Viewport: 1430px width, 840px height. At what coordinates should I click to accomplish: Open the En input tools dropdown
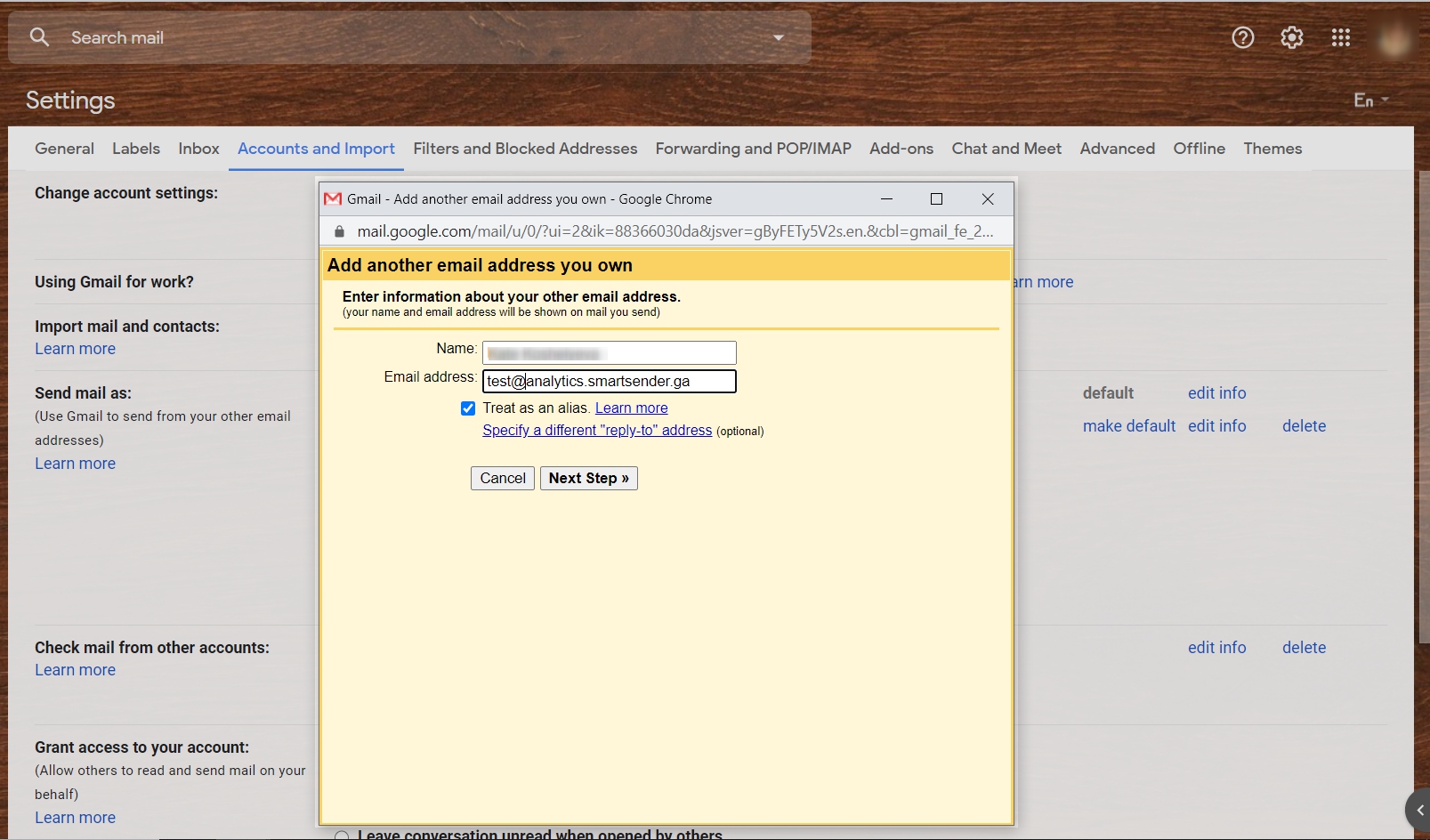(1370, 101)
